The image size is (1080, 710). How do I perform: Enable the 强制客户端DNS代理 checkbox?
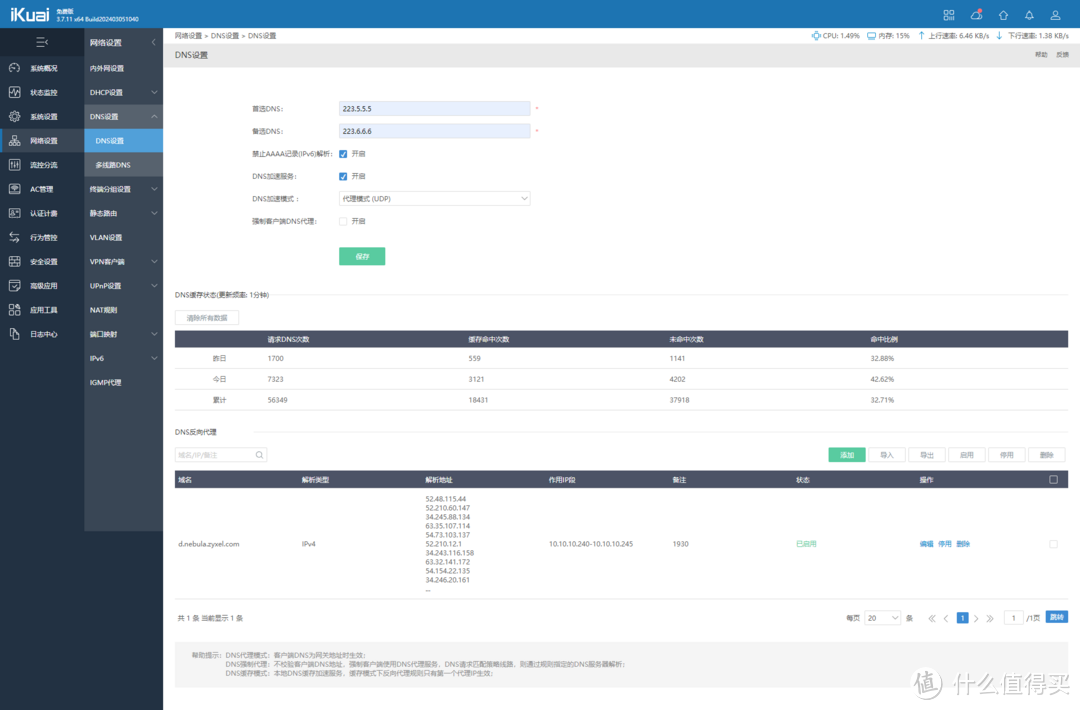click(343, 221)
